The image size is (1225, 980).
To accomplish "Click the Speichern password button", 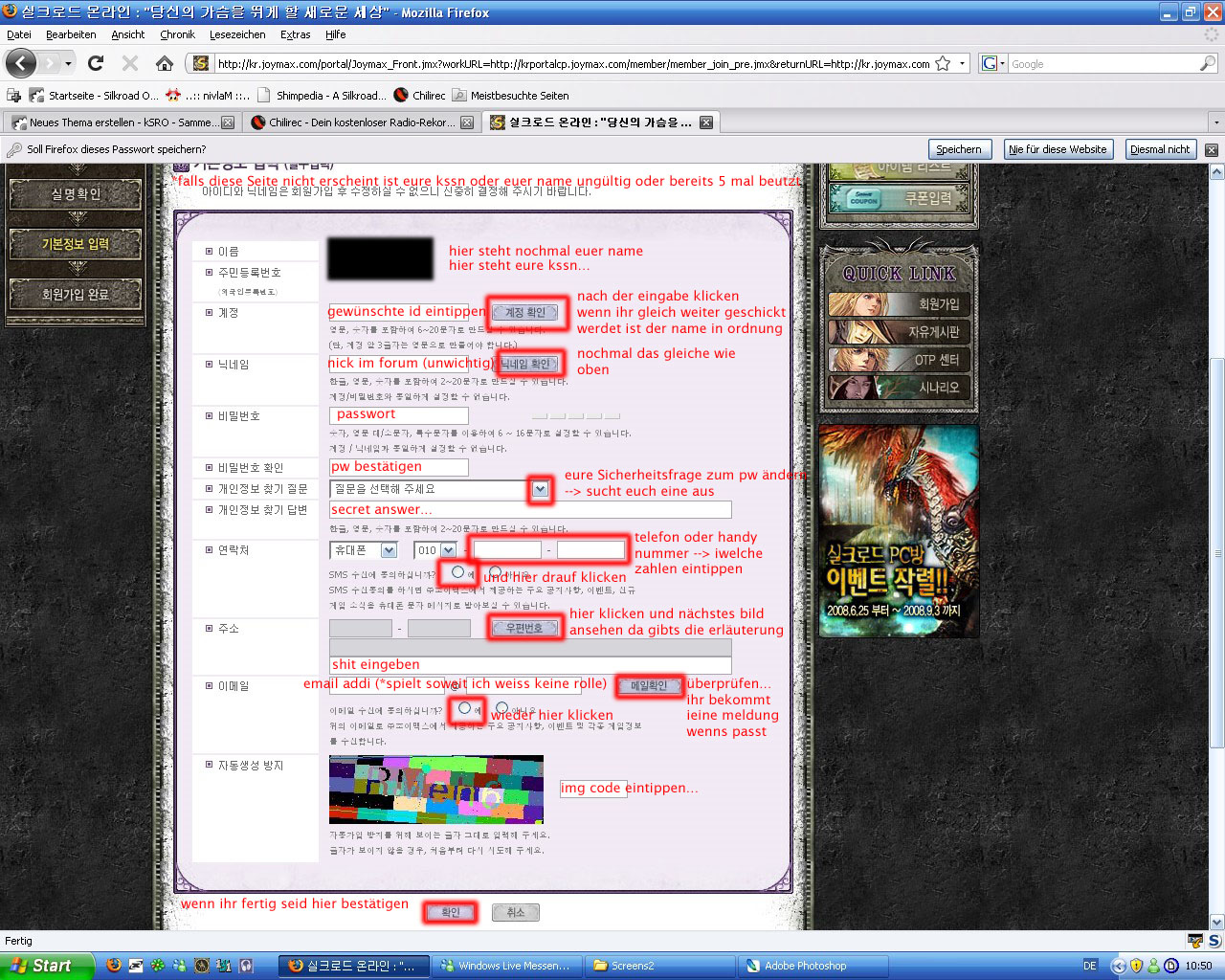I will point(959,149).
